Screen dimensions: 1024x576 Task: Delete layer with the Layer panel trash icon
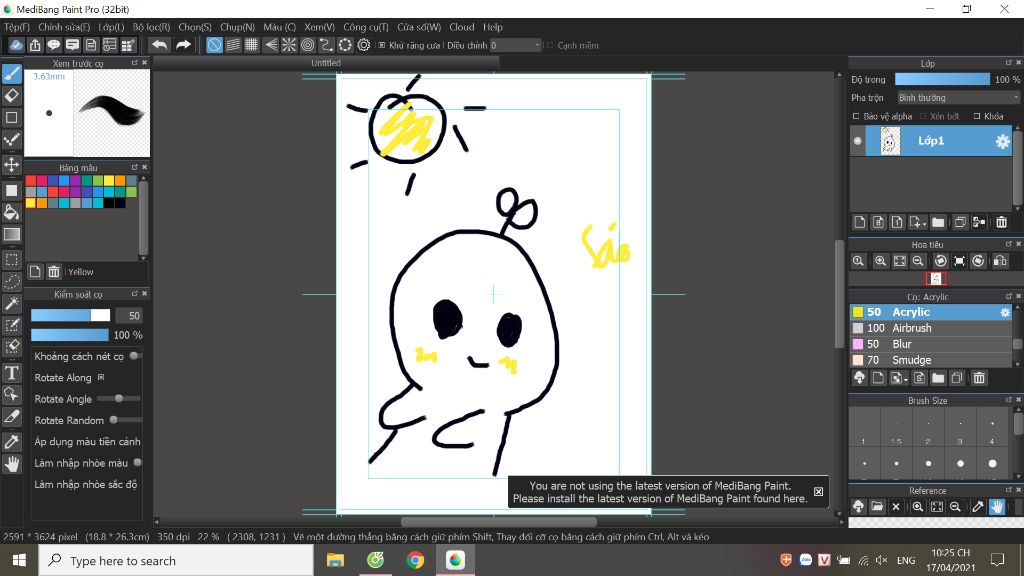pos(1001,223)
